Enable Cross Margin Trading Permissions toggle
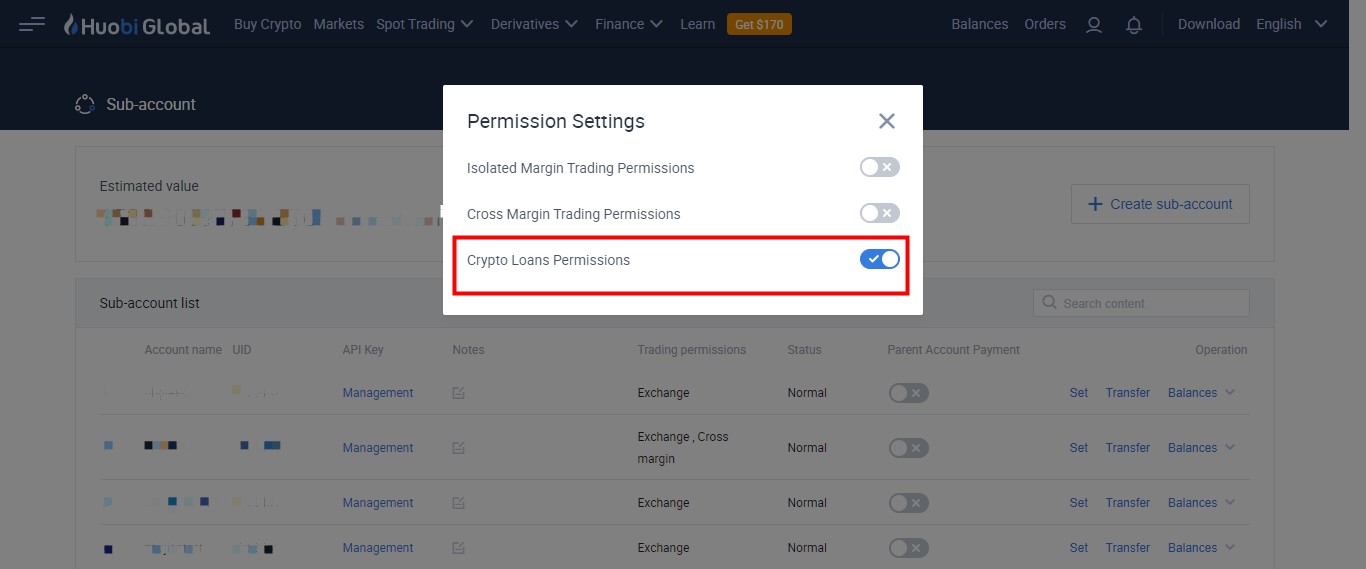This screenshot has height=569, width=1366. (x=880, y=213)
